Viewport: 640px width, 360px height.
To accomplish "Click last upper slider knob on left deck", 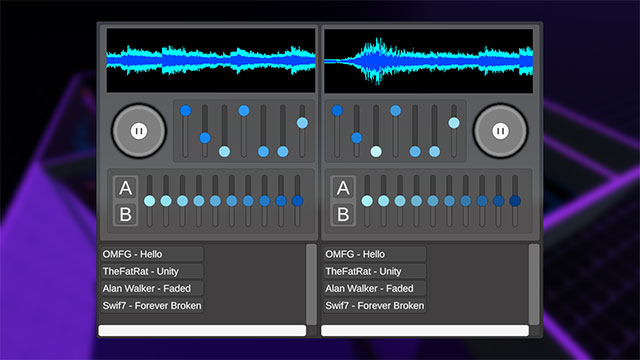I will pos(302,123).
